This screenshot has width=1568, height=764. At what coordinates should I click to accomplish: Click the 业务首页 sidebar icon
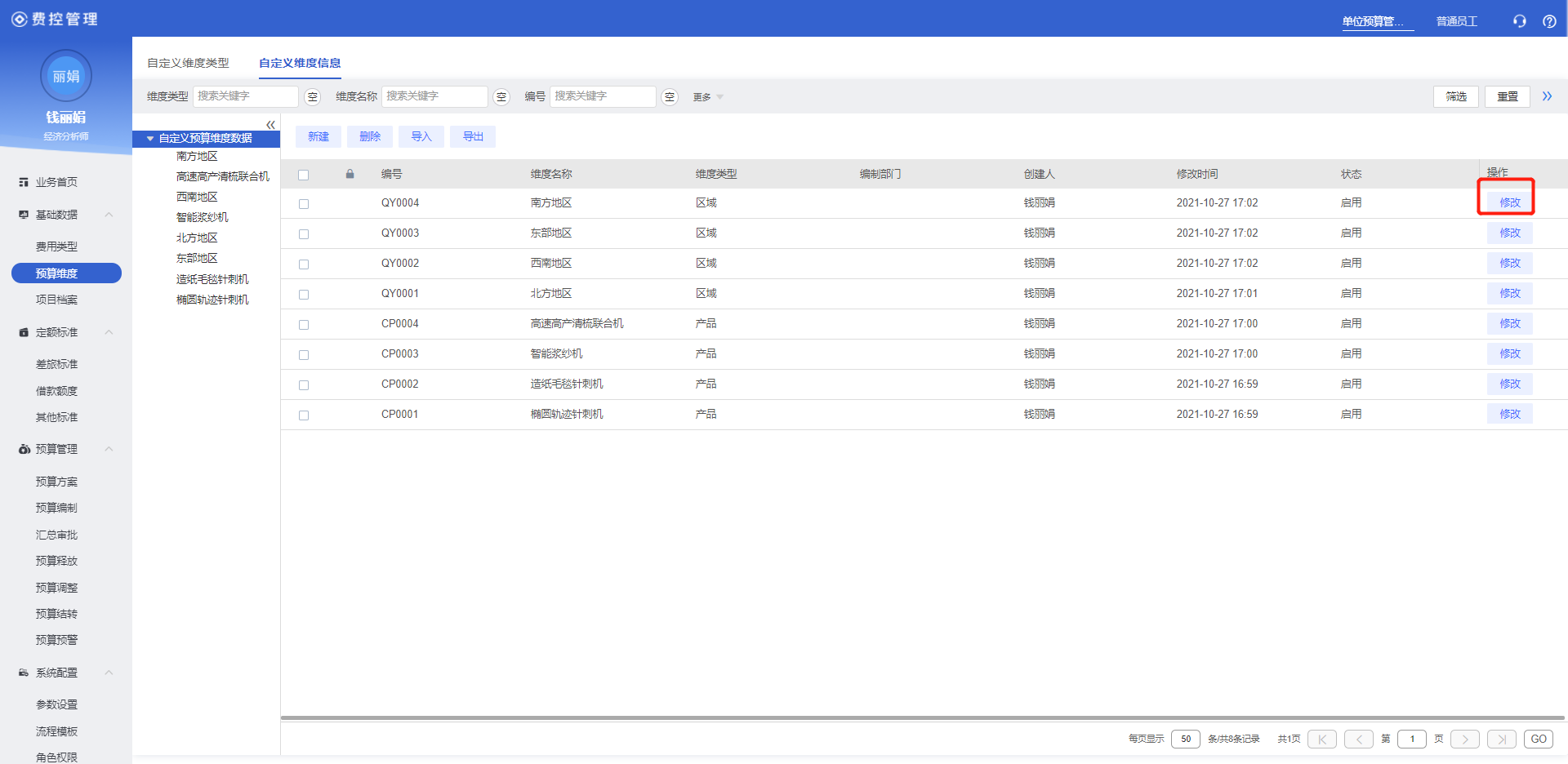[24, 182]
